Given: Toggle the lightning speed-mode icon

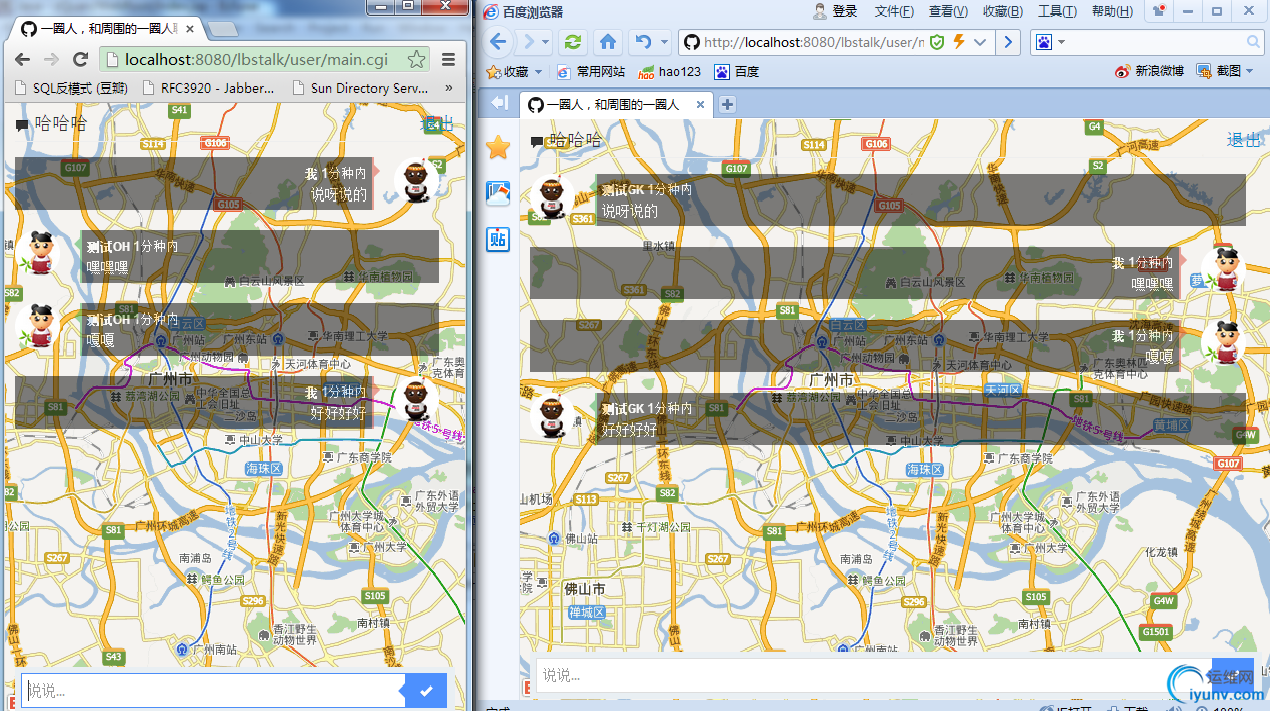Looking at the screenshot, I should pos(959,42).
